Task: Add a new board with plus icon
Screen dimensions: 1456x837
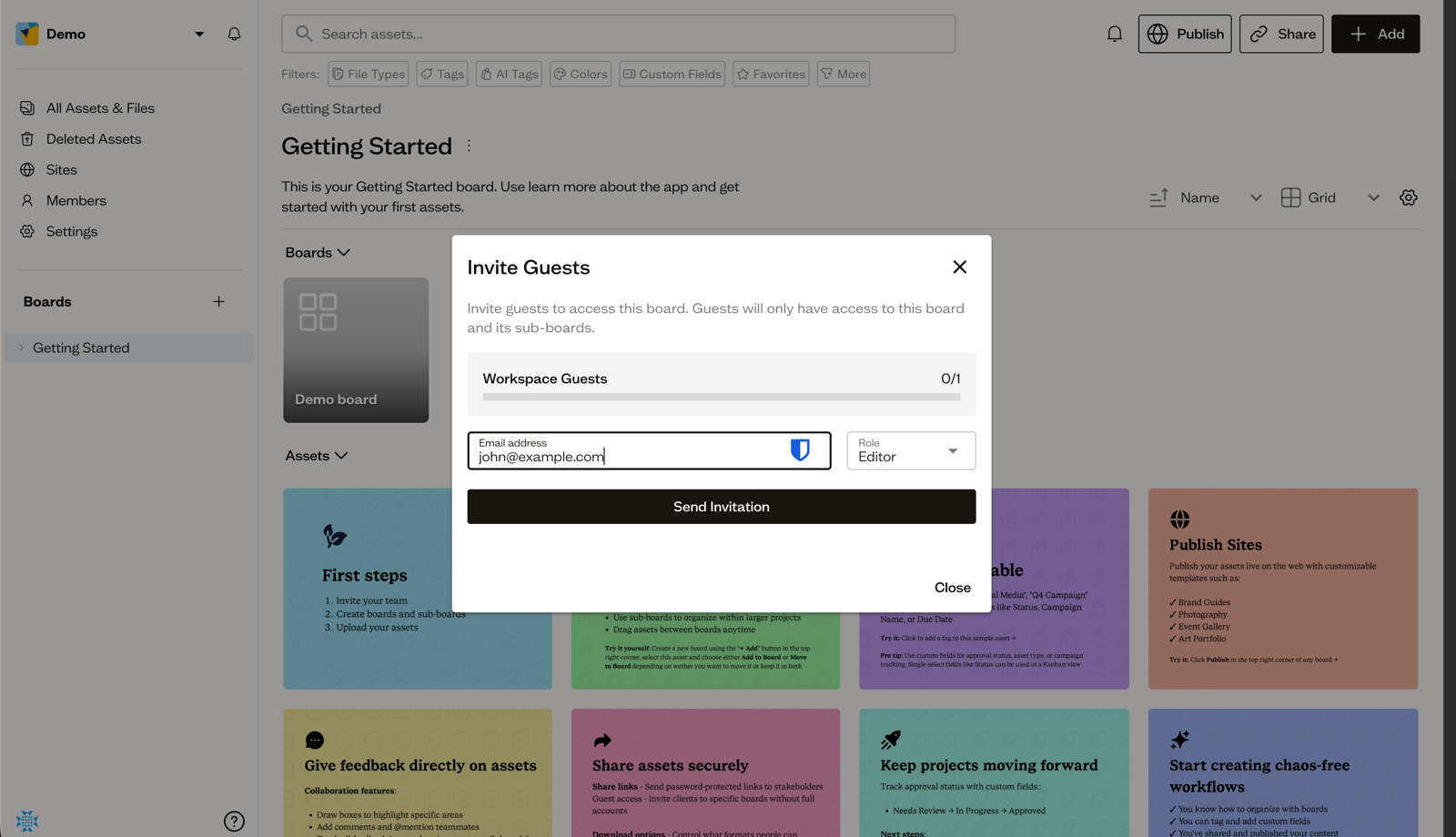Action: [218, 302]
